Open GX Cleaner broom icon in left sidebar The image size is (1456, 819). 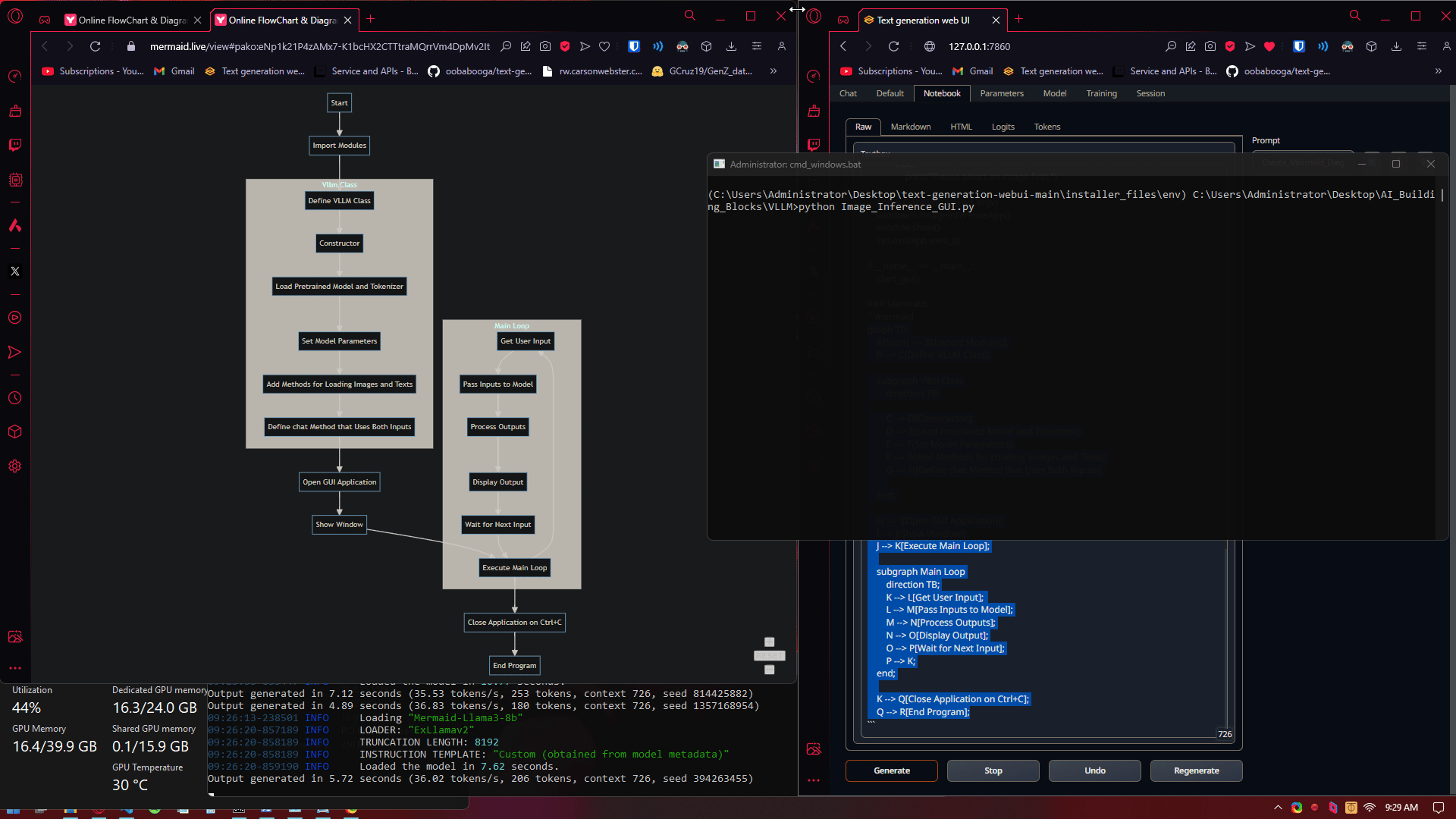click(x=15, y=111)
